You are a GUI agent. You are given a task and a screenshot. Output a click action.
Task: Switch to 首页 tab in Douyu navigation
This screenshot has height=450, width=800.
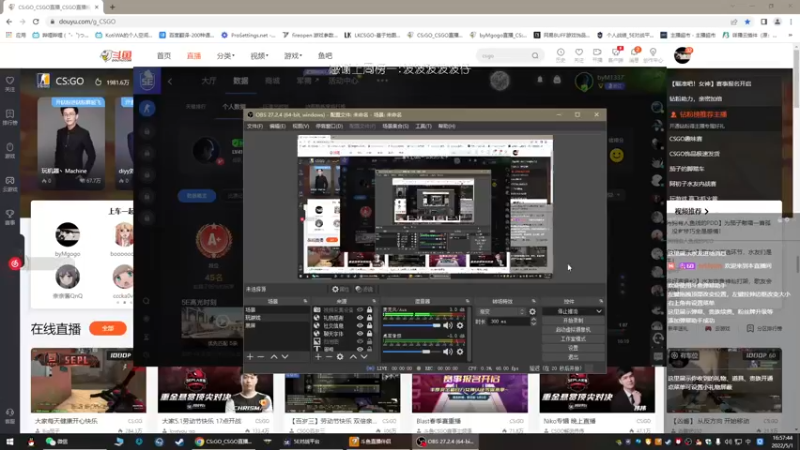[x=164, y=56]
